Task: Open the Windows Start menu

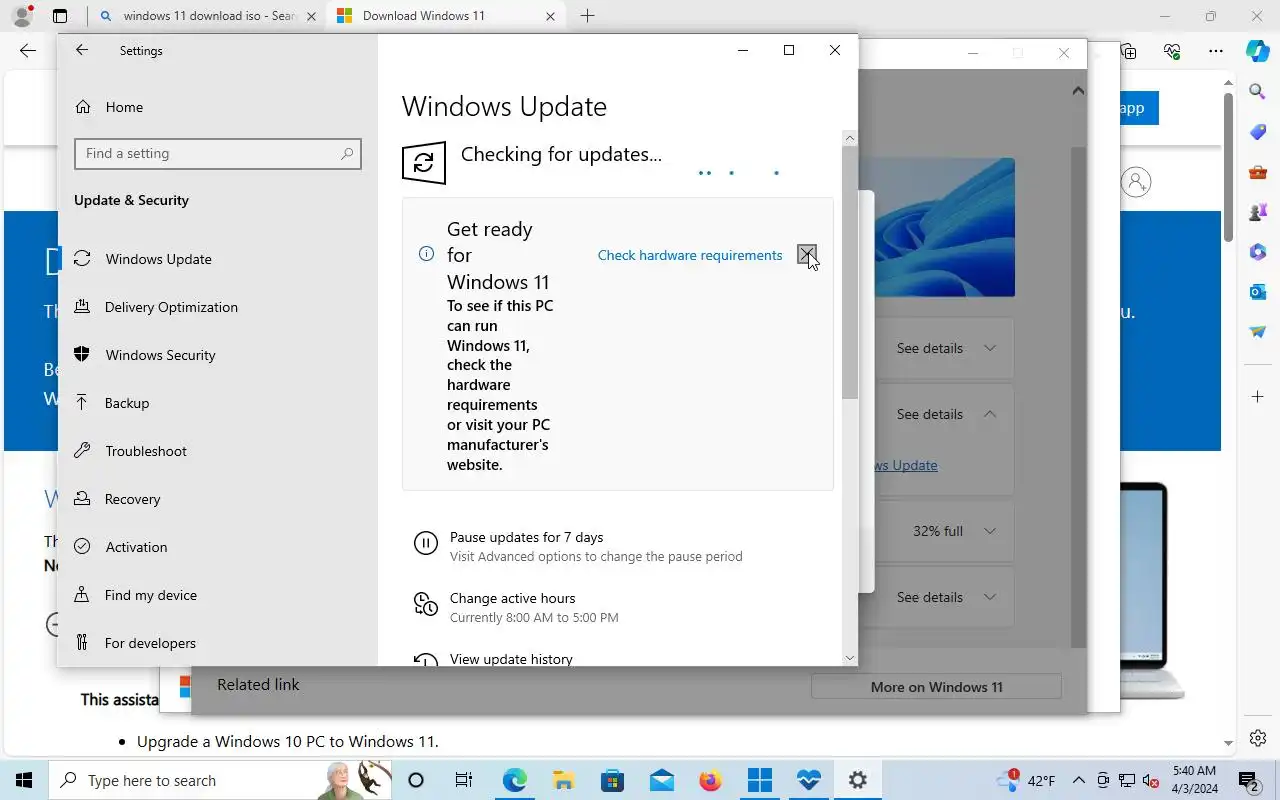Action: click(x=24, y=780)
